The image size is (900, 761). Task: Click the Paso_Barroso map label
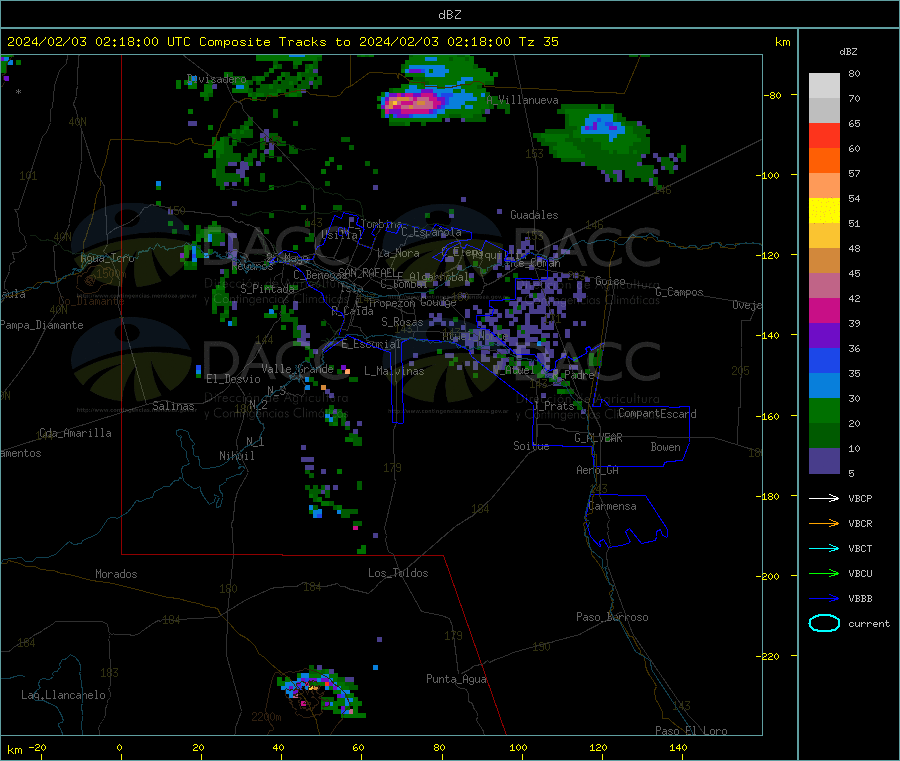coord(612,617)
